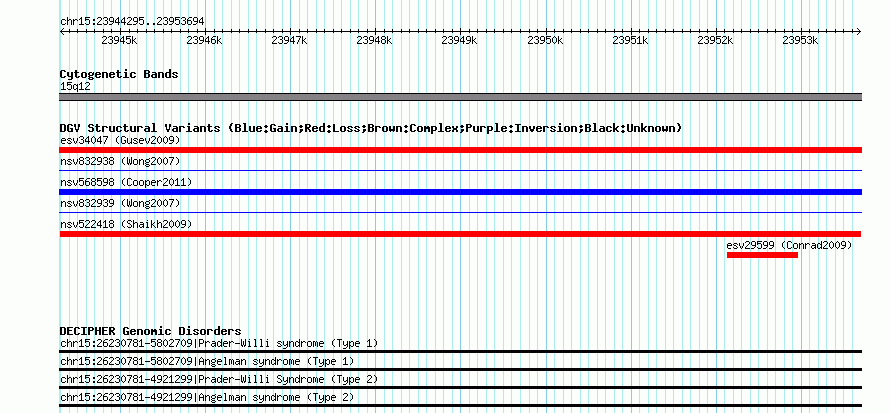Open Prader-Willi syndrome (Type 1) entry

219,343
